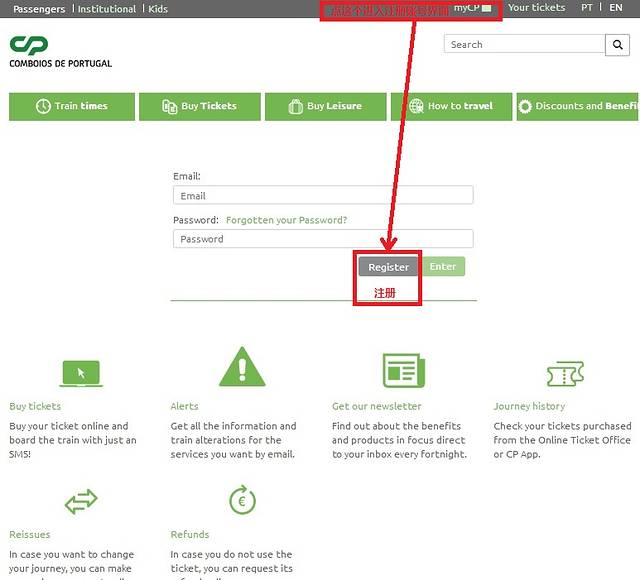Click the CP Comboios de Portugal logo

point(60,52)
